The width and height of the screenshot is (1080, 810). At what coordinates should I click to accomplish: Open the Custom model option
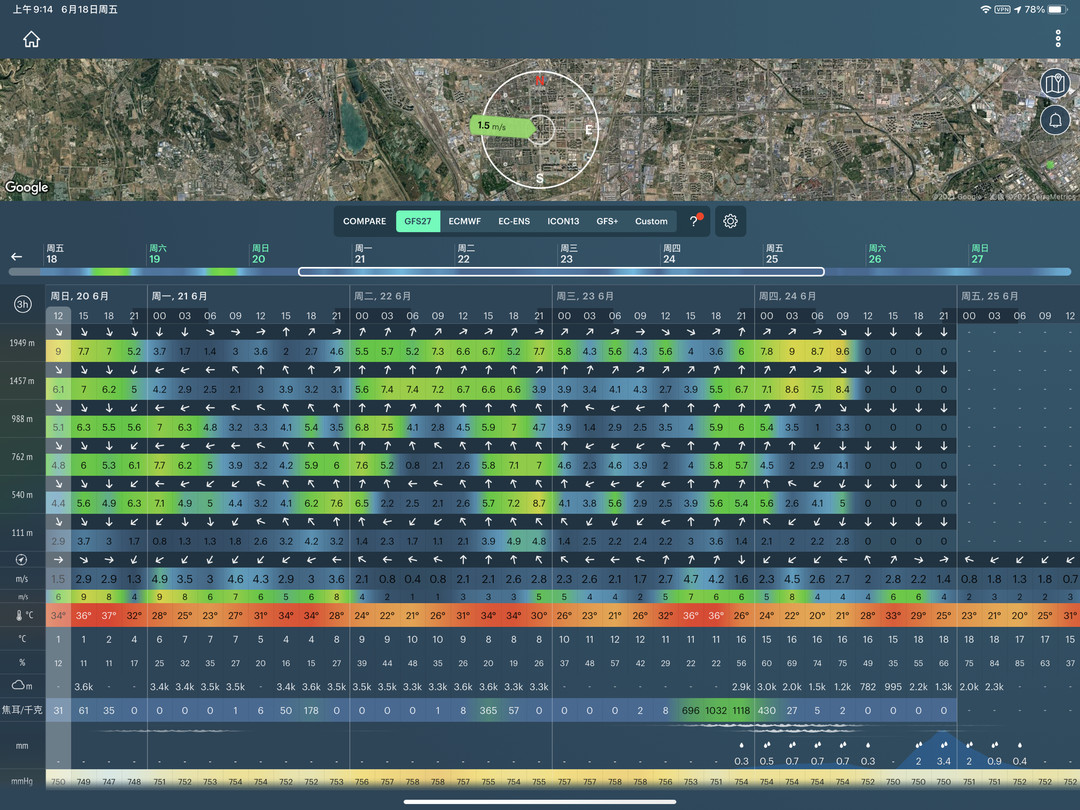point(651,221)
